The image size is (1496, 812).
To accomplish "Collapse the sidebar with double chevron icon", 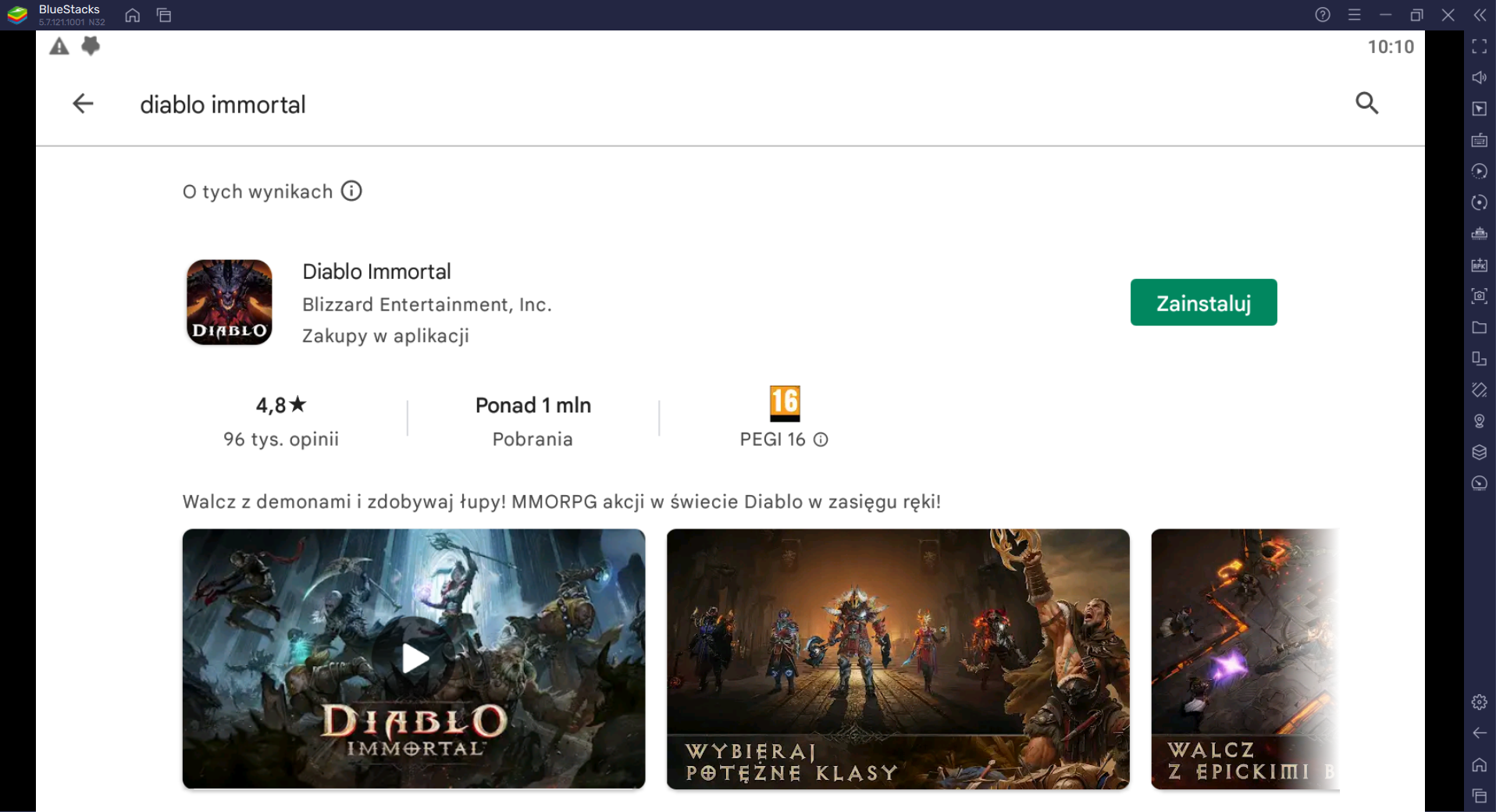I will coord(1480,15).
